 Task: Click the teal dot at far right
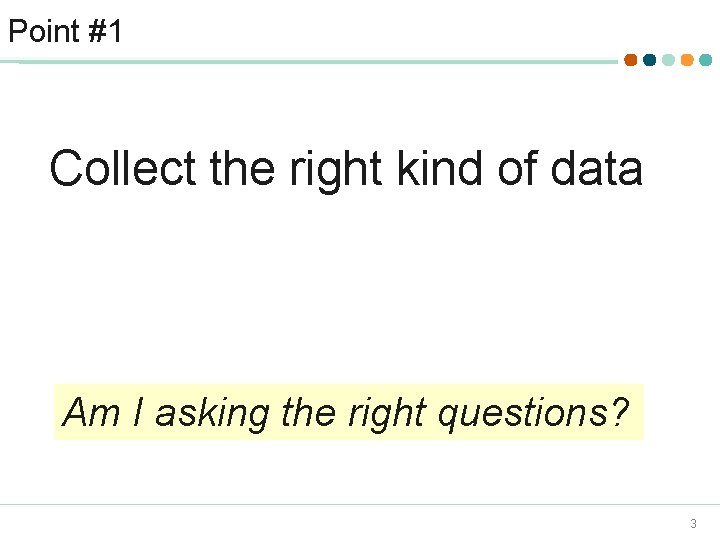click(x=706, y=60)
